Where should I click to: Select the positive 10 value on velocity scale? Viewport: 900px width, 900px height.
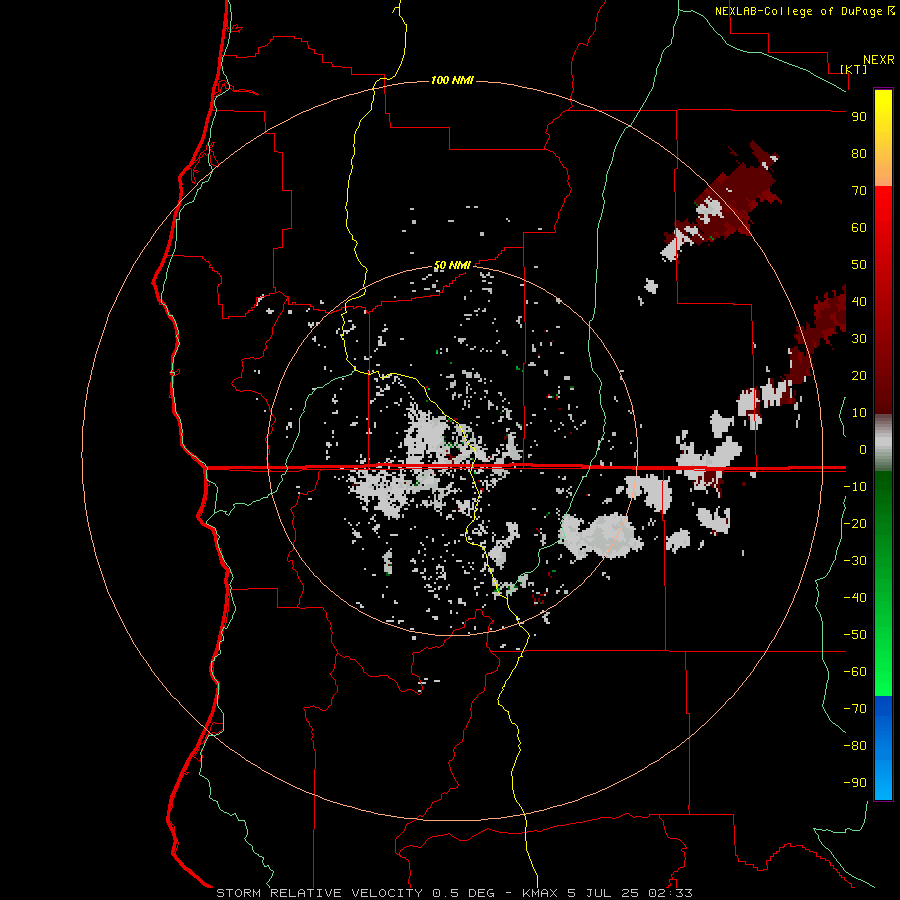pyautogui.click(x=859, y=413)
